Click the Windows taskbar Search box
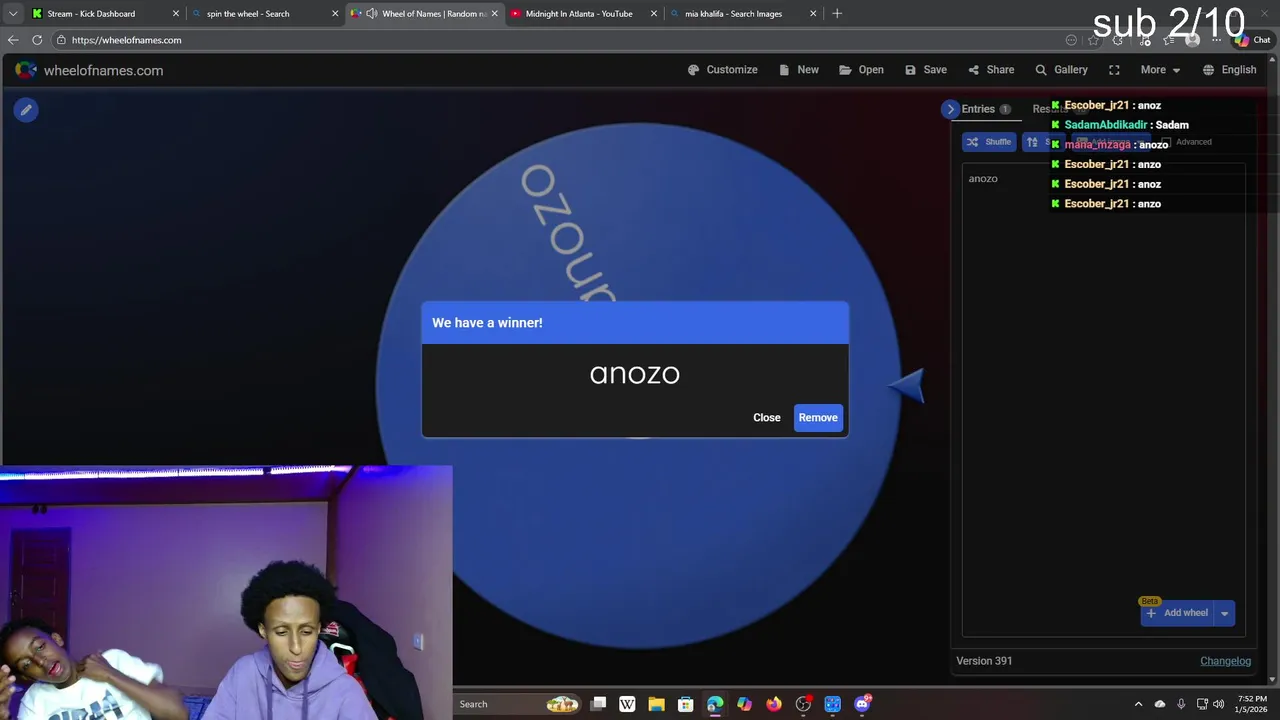1280x720 pixels. click(515, 704)
